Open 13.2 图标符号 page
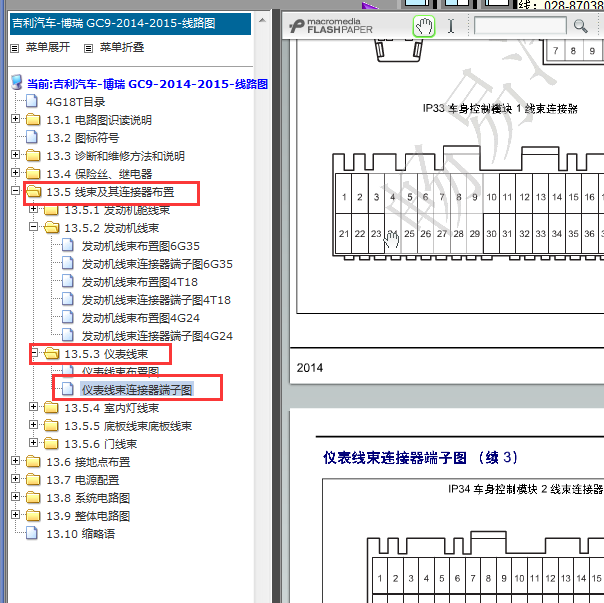 pyautogui.click(x=82, y=138)
